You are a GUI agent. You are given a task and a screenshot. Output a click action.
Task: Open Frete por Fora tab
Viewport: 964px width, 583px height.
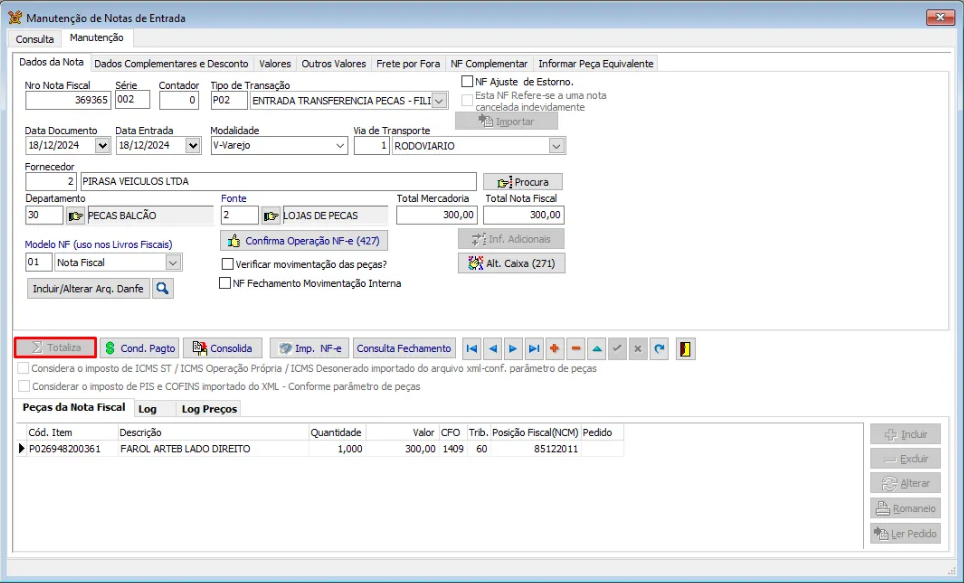click(408, 63)
